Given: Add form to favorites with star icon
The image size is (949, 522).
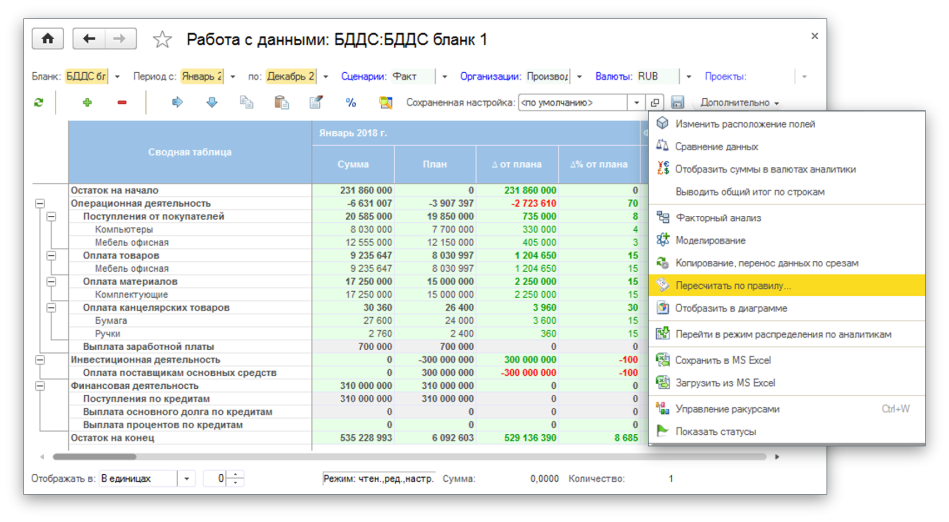Looking at the screenshot, I should 162,40.
